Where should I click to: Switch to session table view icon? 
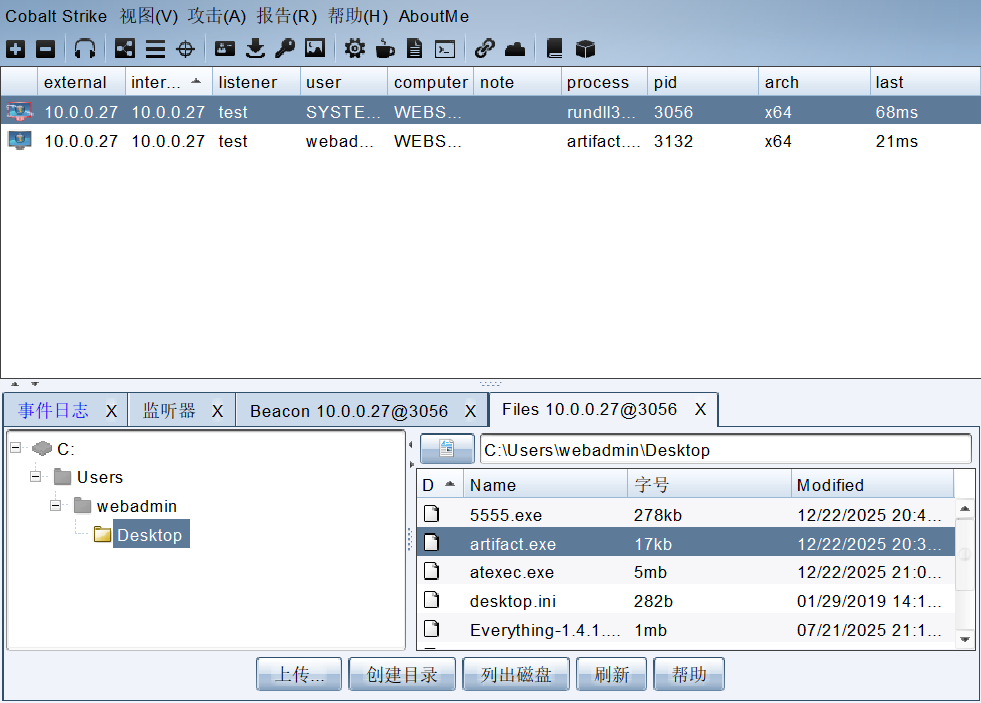[155, 49]
